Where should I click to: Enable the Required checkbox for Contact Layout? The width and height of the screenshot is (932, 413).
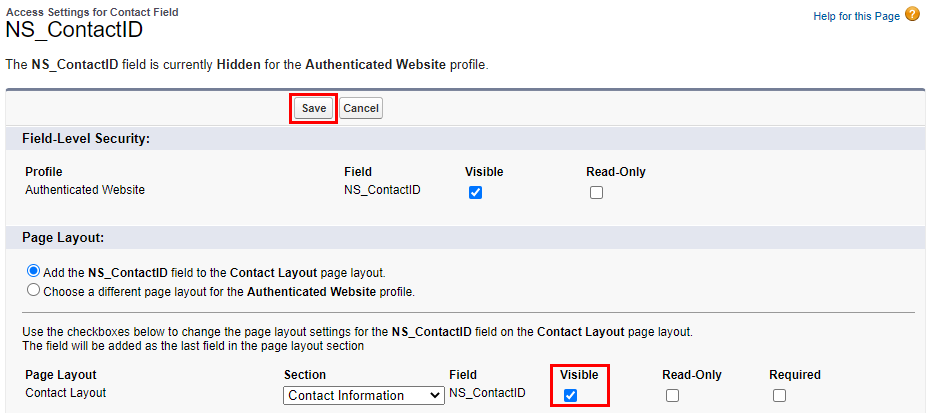pos(779,395)
